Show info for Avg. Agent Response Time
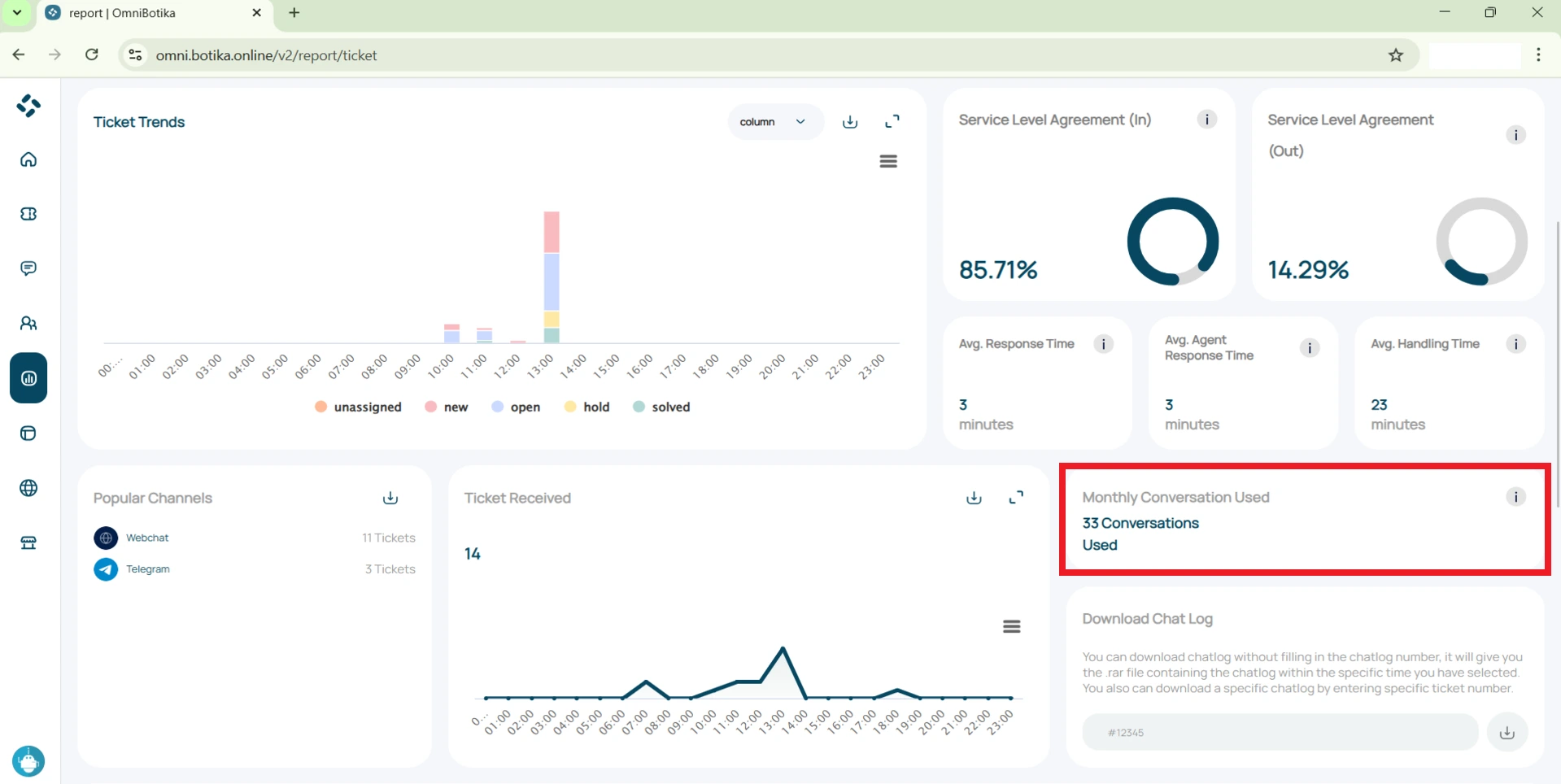This screenshot has width=1561, height=784. 1310,348
